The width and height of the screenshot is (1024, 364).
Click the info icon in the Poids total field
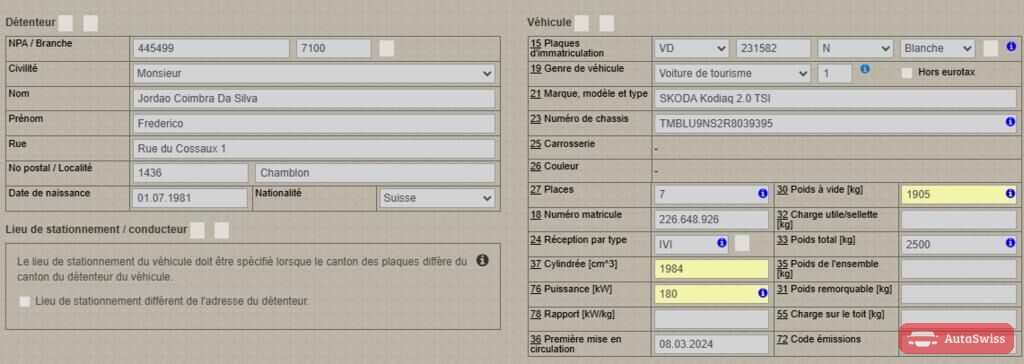coord(1010,242)
